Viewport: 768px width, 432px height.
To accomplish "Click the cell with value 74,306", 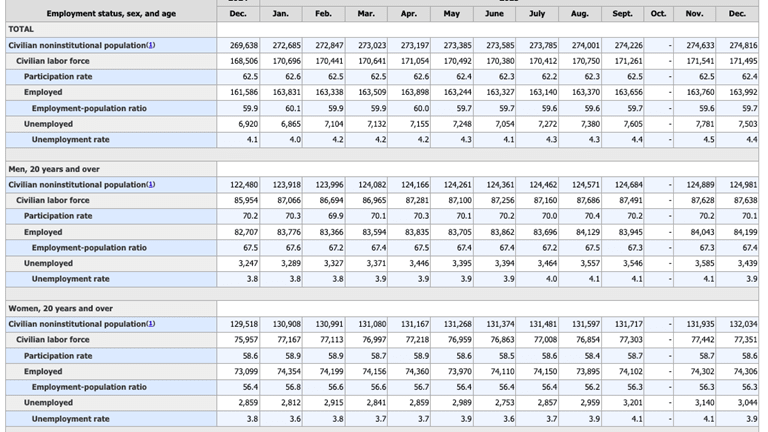I will tap(737, 372).
